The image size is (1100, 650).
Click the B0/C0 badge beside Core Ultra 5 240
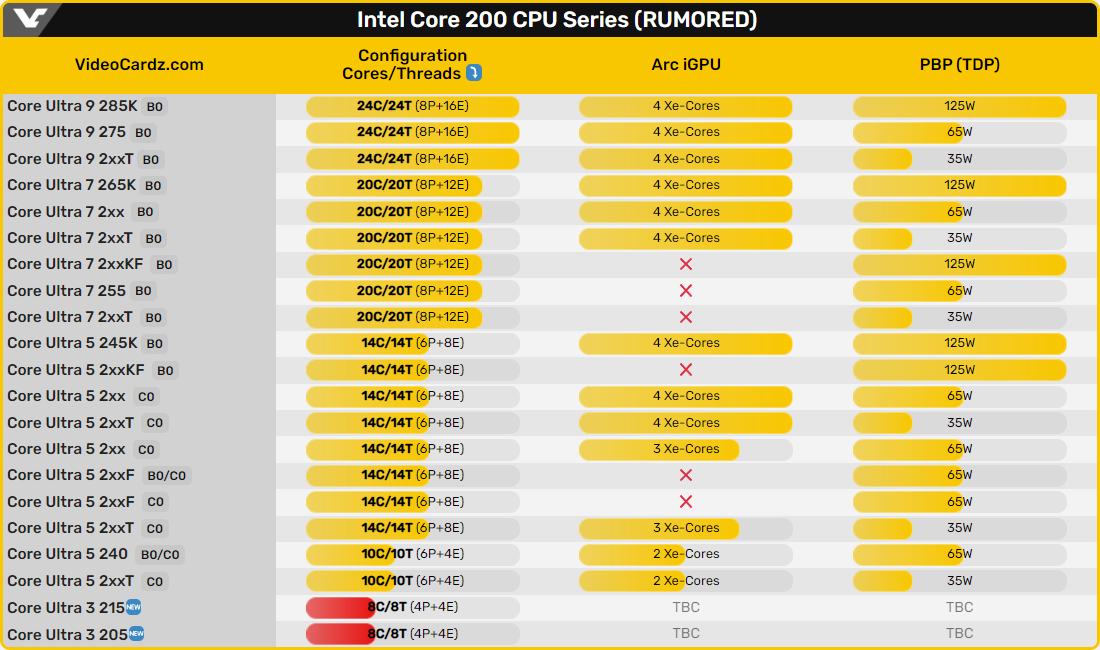pos(160,555)
